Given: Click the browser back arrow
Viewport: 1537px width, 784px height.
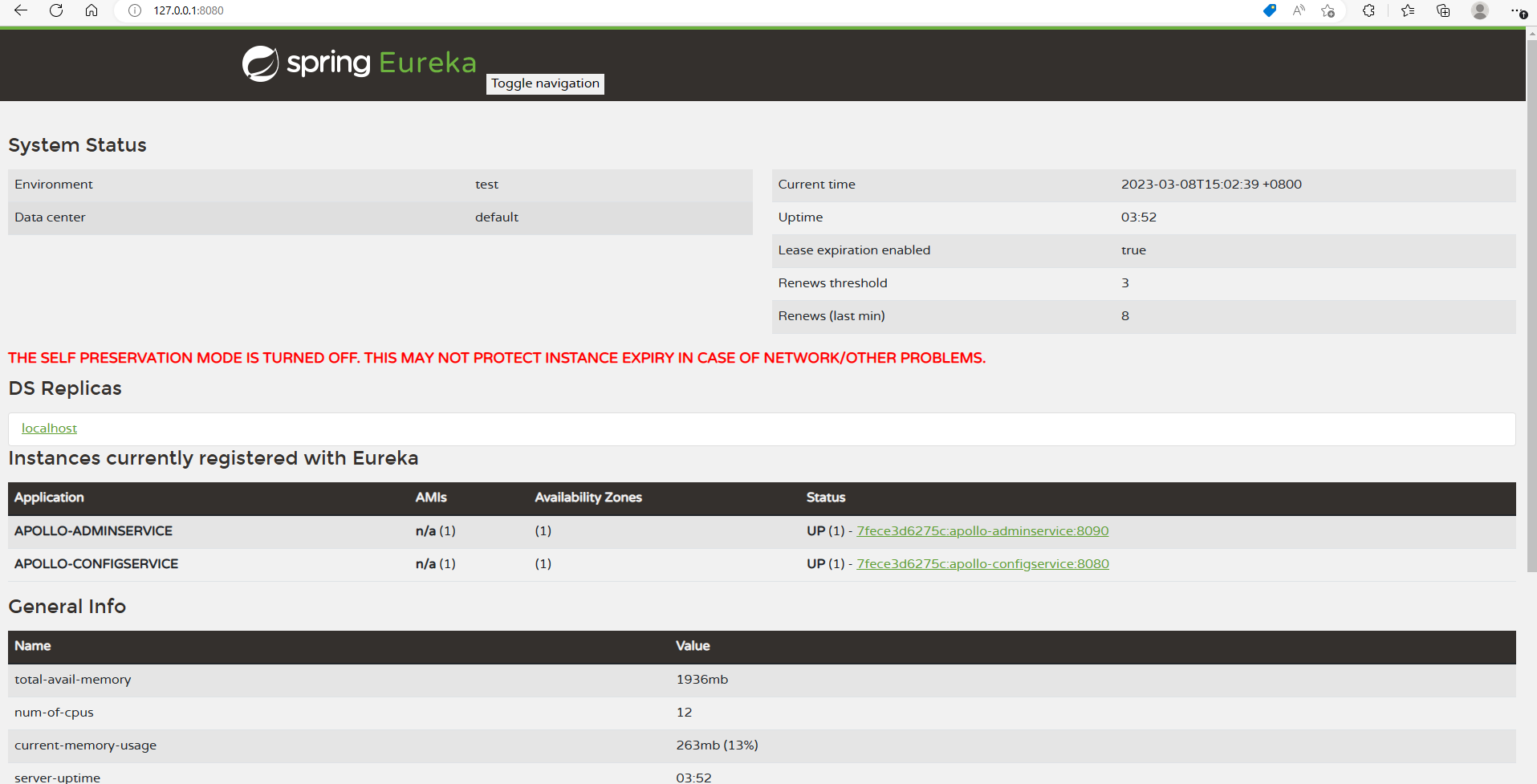Looking at the screenshot, I should 21,10.
